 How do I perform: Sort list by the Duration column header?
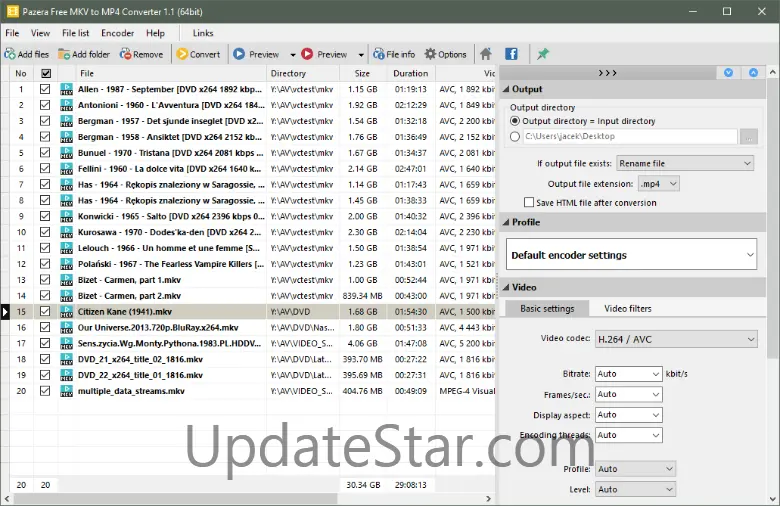pos(411,73)
